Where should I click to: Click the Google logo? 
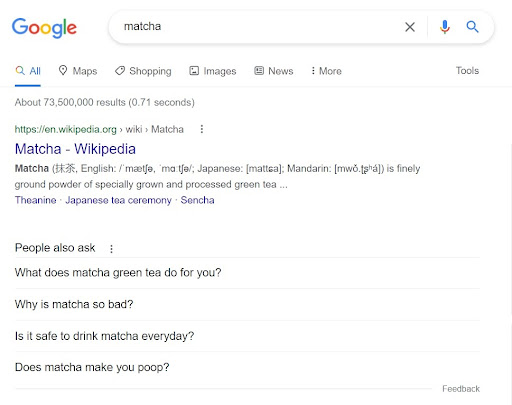44,27
